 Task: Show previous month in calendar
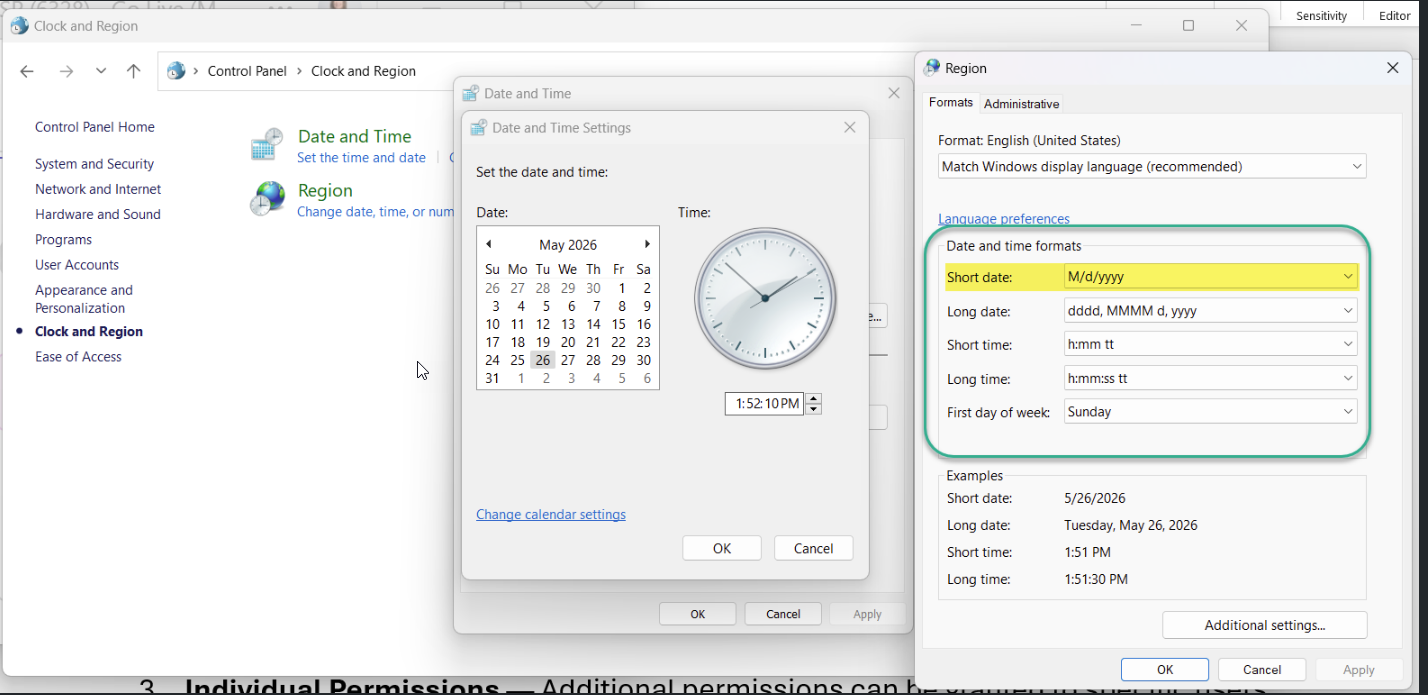489,244
